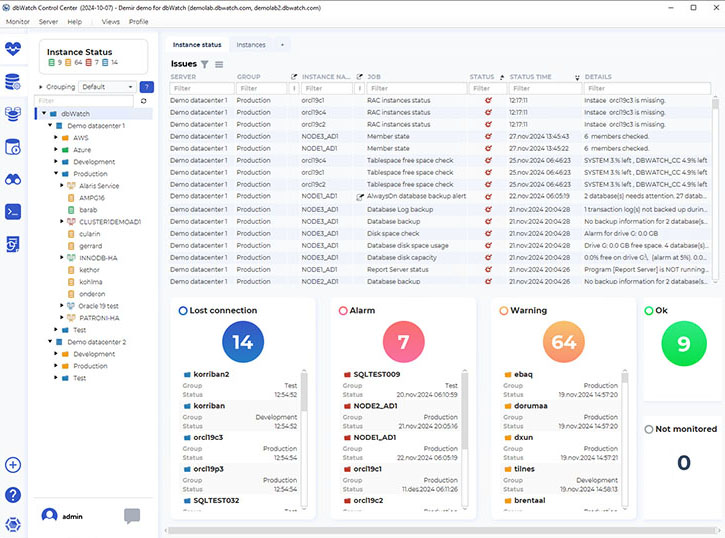Viewport: 725px width, 538px height.
Task: Select the gerrard instance in tree
Action: click(91, 245)
